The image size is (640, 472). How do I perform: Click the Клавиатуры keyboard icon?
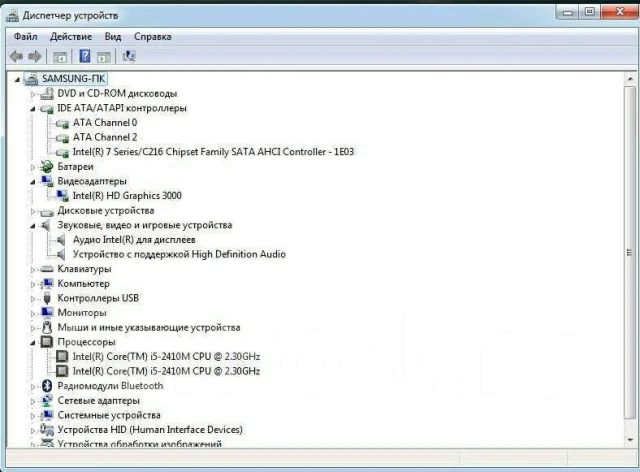47,269
